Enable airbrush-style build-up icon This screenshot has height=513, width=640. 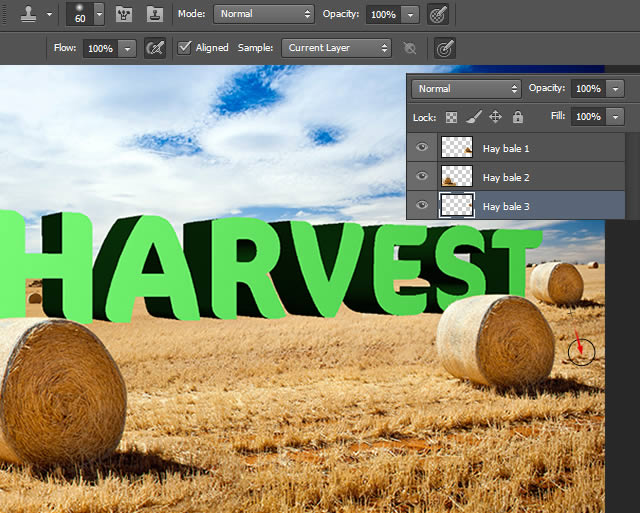pos(155,49)
